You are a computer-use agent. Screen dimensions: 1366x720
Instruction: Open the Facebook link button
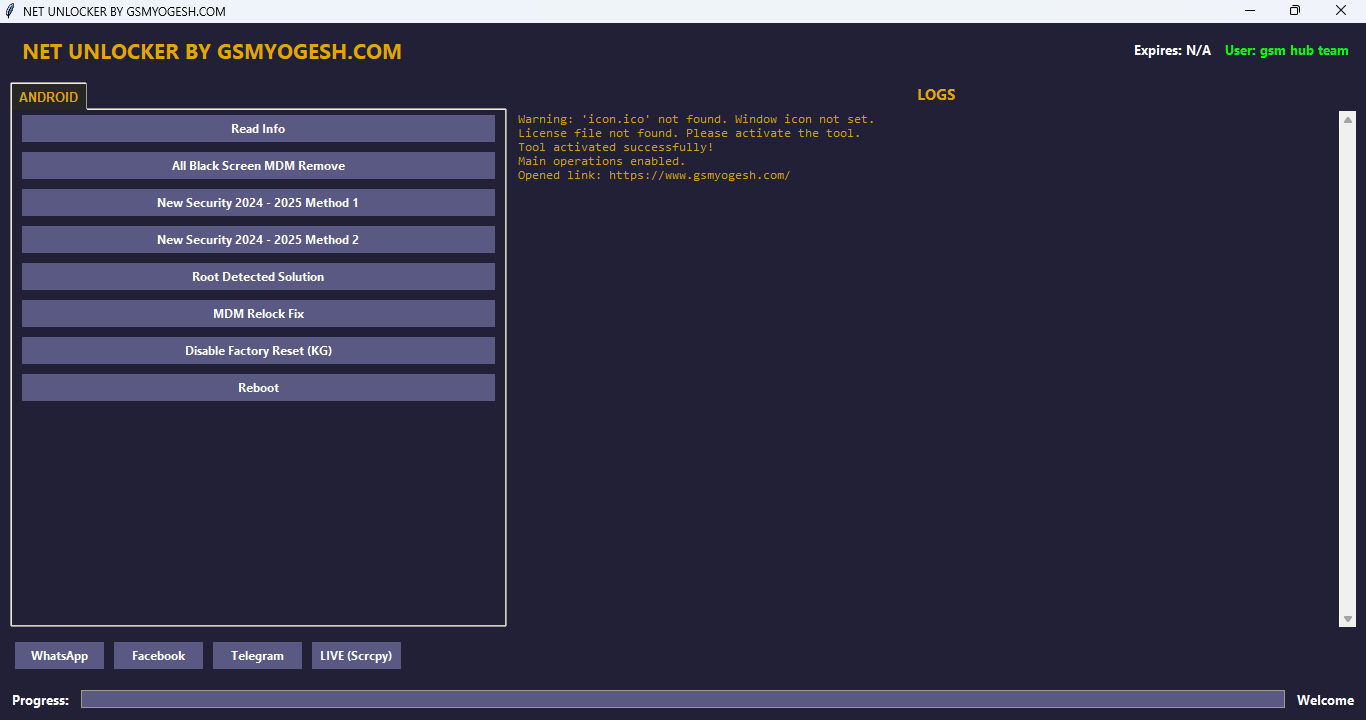click(x=158, y=656)
